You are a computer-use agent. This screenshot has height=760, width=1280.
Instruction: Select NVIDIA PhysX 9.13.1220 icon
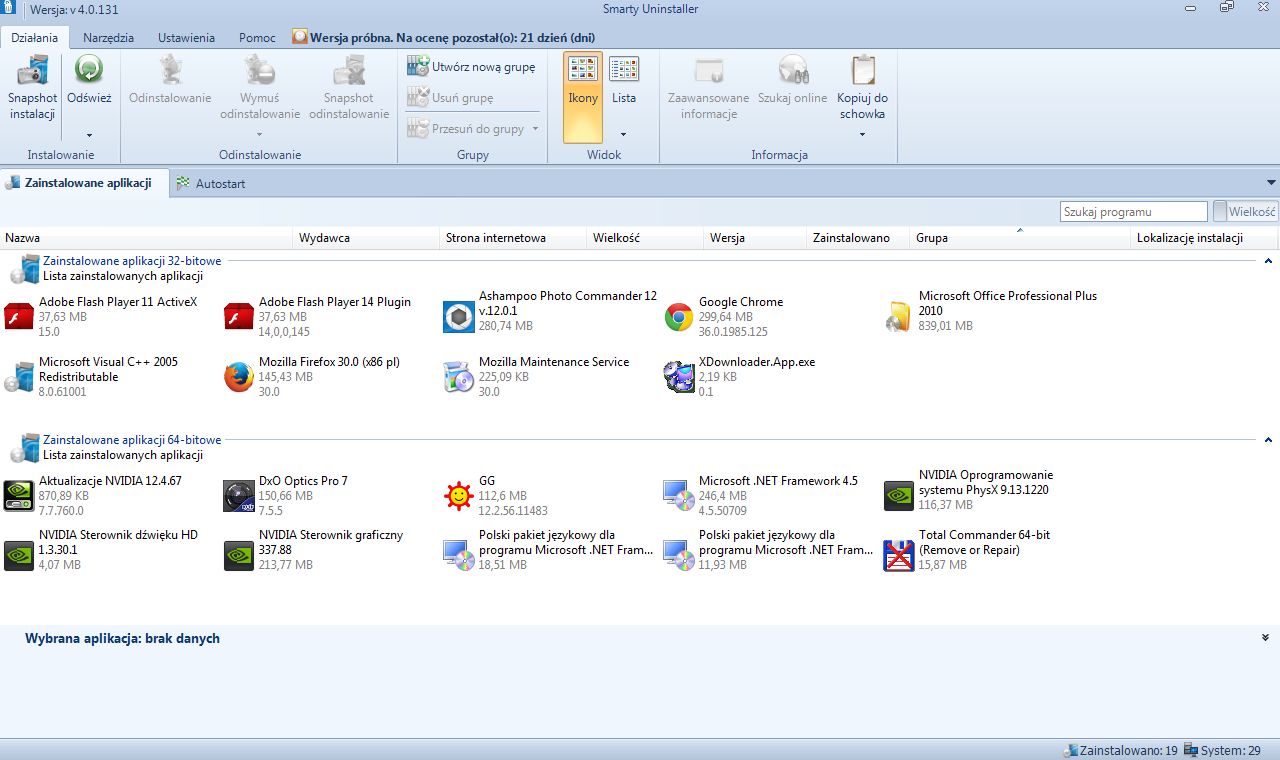[x=899, y=495]
